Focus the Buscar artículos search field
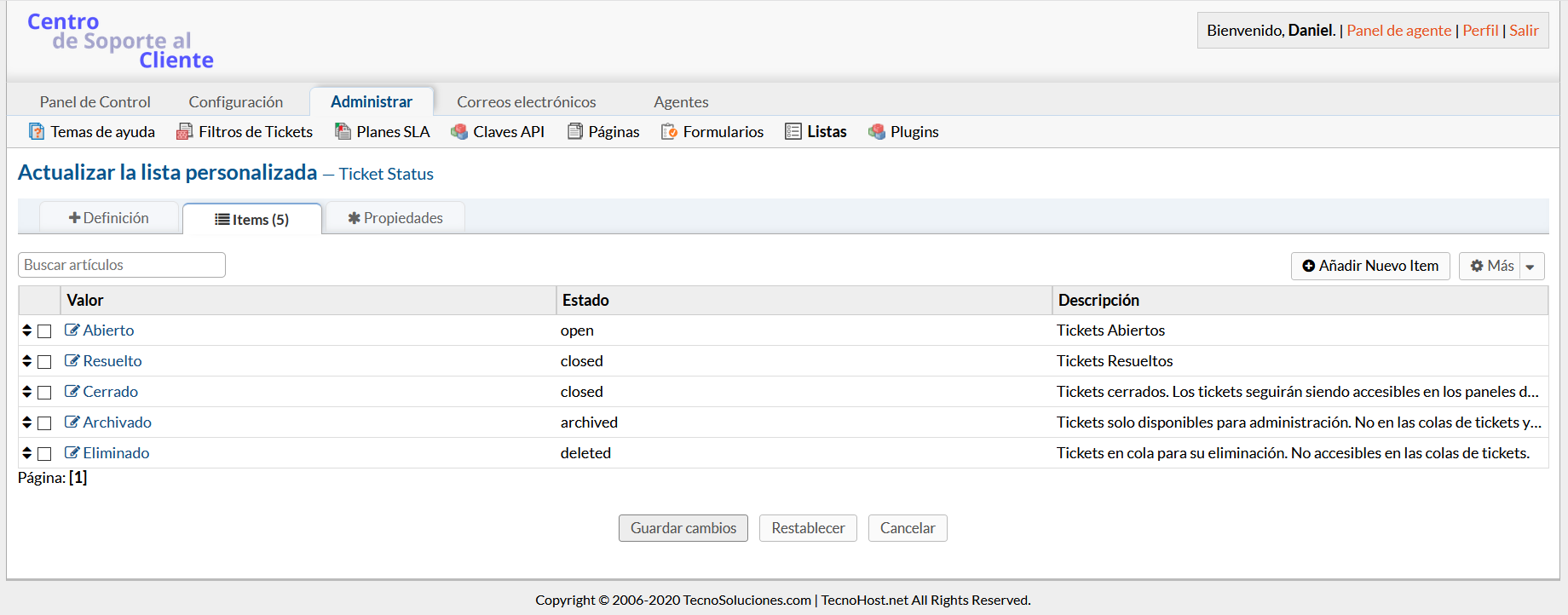 coord(122,265)
